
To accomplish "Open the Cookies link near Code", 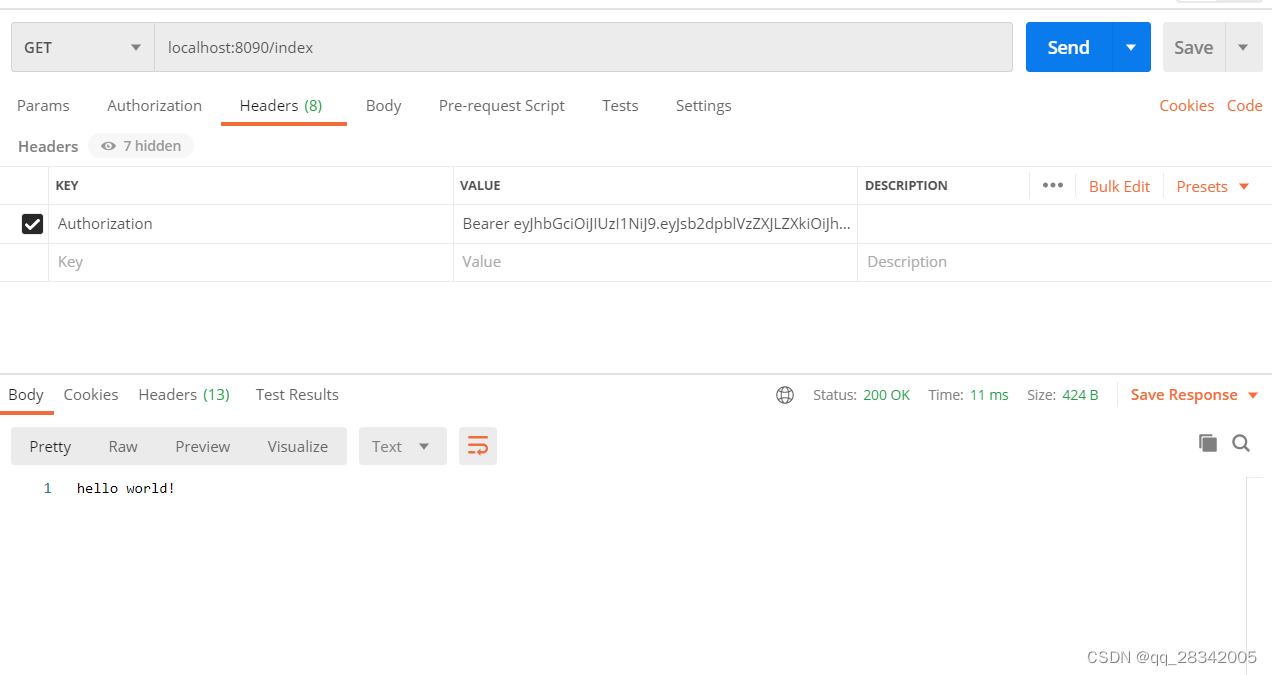I will (1187, 105).
